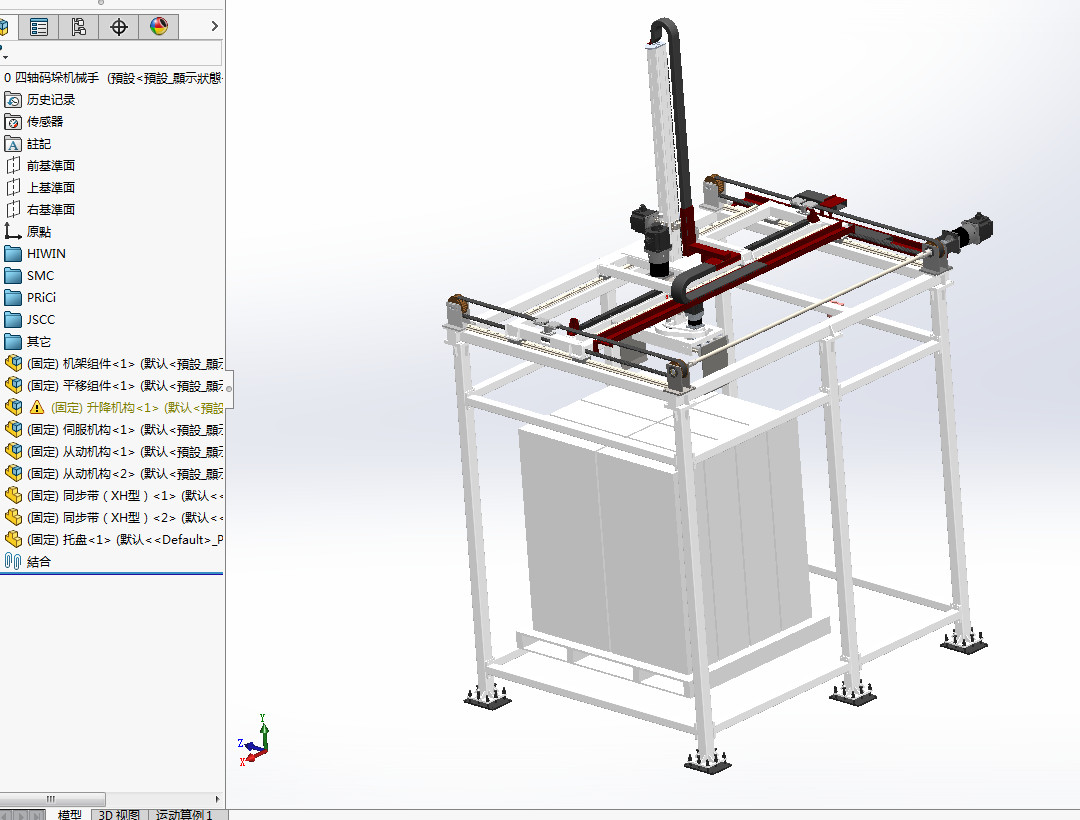Image resolution: width=1080 pixels, height=820 pixels.
Task: Select the 註記 text label
Action: (x=39, y=144)
